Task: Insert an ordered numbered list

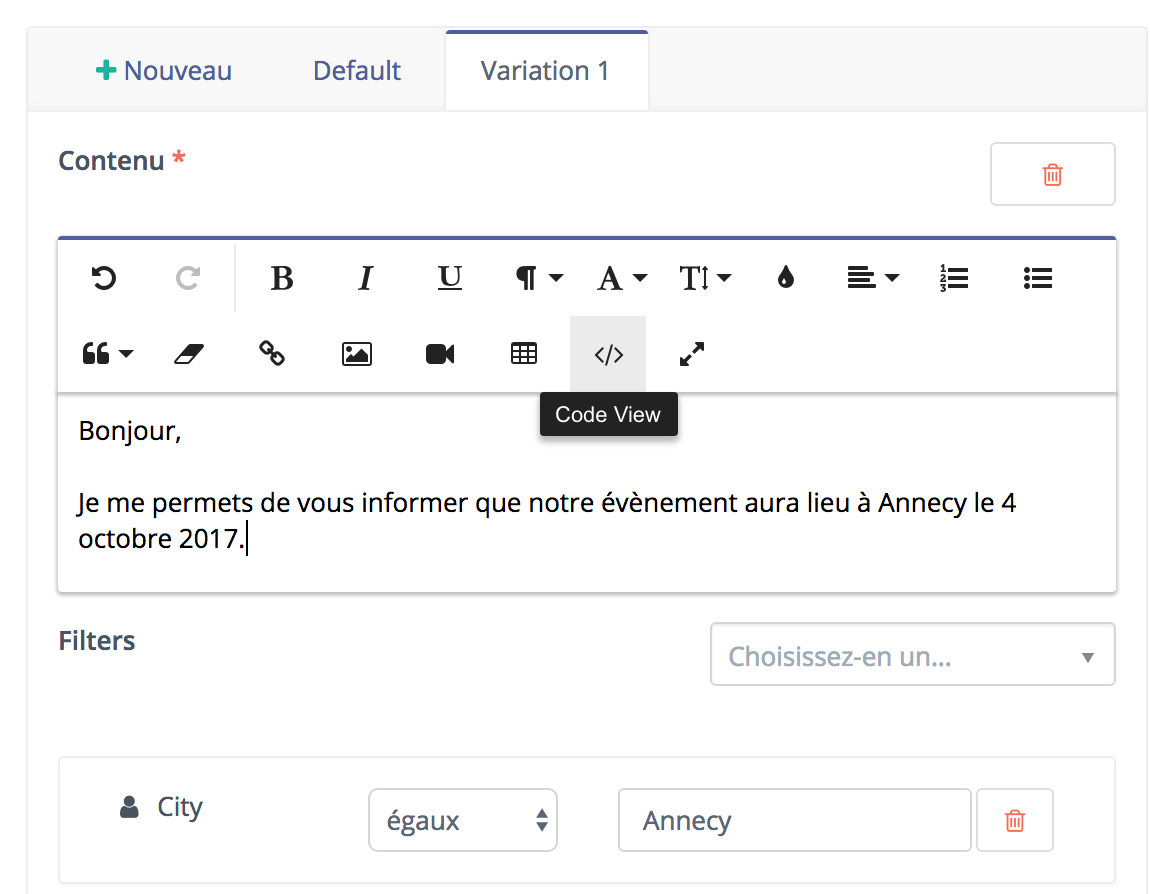Action: (x=954, y=279)
